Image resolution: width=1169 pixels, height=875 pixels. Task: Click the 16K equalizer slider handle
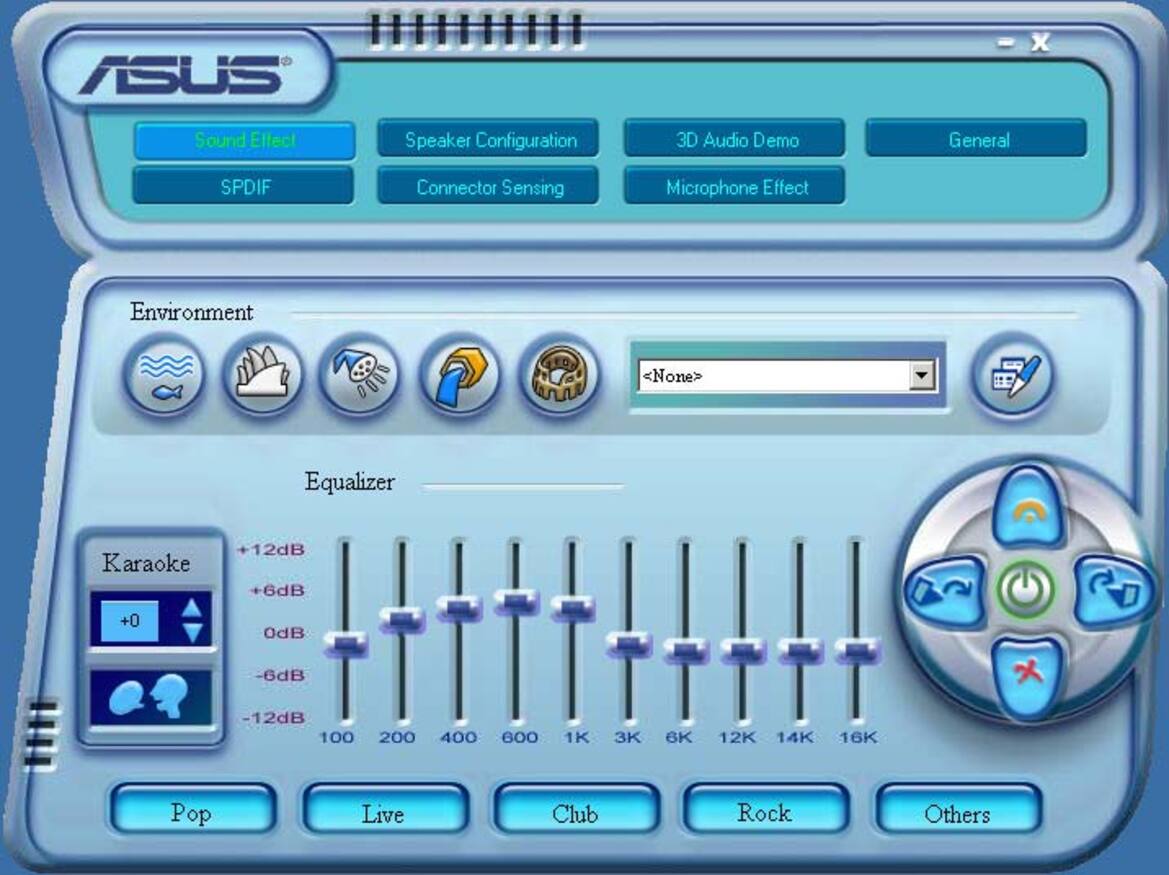pyautogui.click(x=857, y=651)
